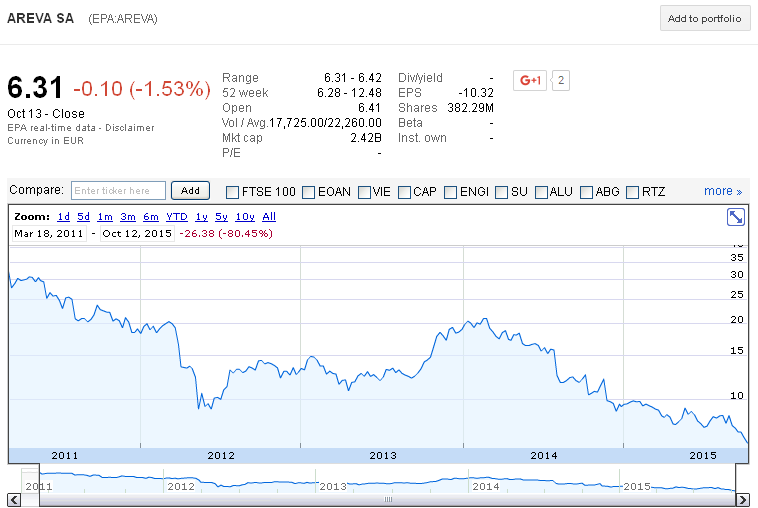Click the EPS value -10.32
758x508 pixels.
[476, 93]
